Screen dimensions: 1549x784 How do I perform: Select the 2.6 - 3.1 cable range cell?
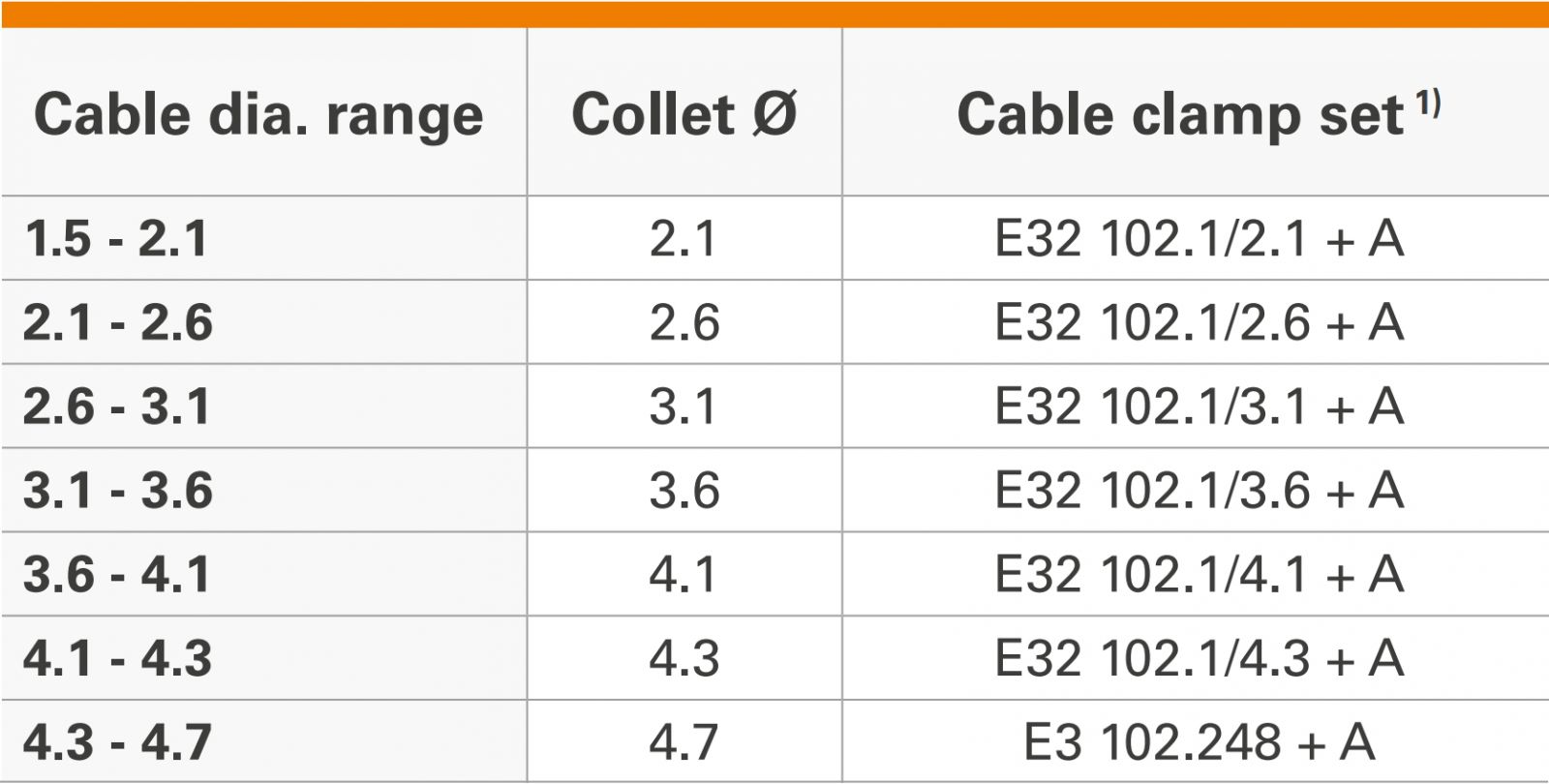pos(117,407)
